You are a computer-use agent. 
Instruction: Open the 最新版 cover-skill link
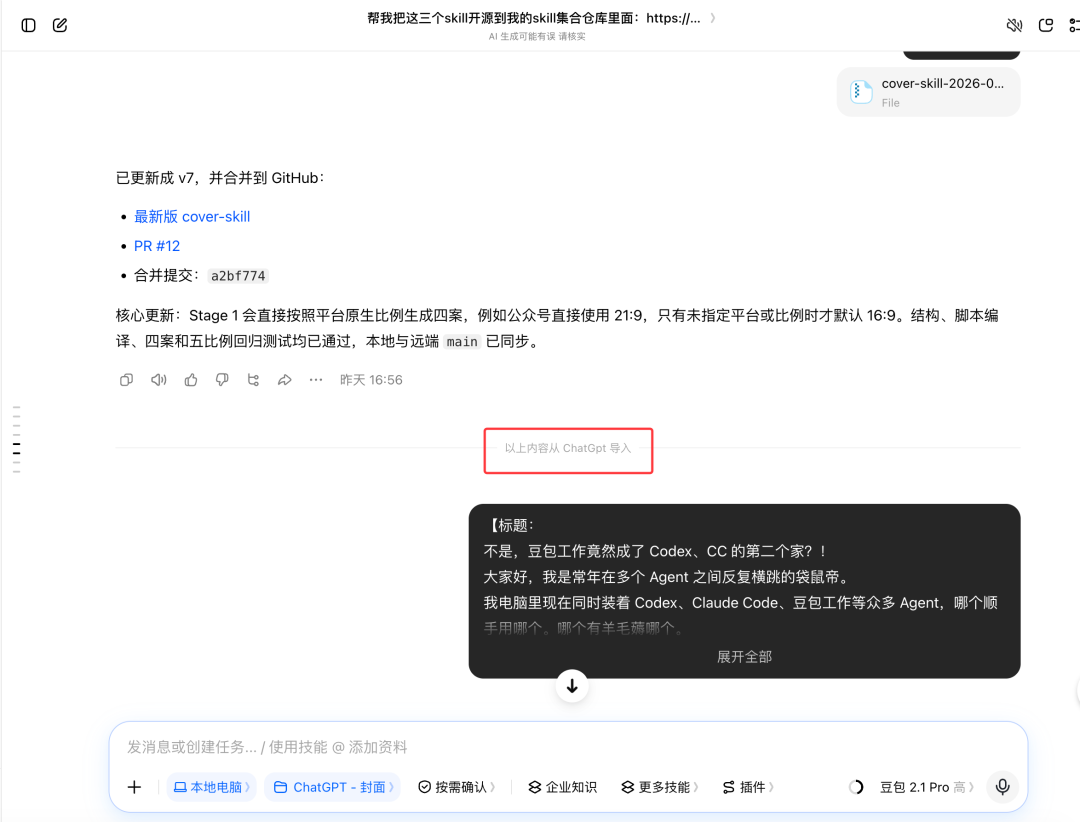click(192, 216)
